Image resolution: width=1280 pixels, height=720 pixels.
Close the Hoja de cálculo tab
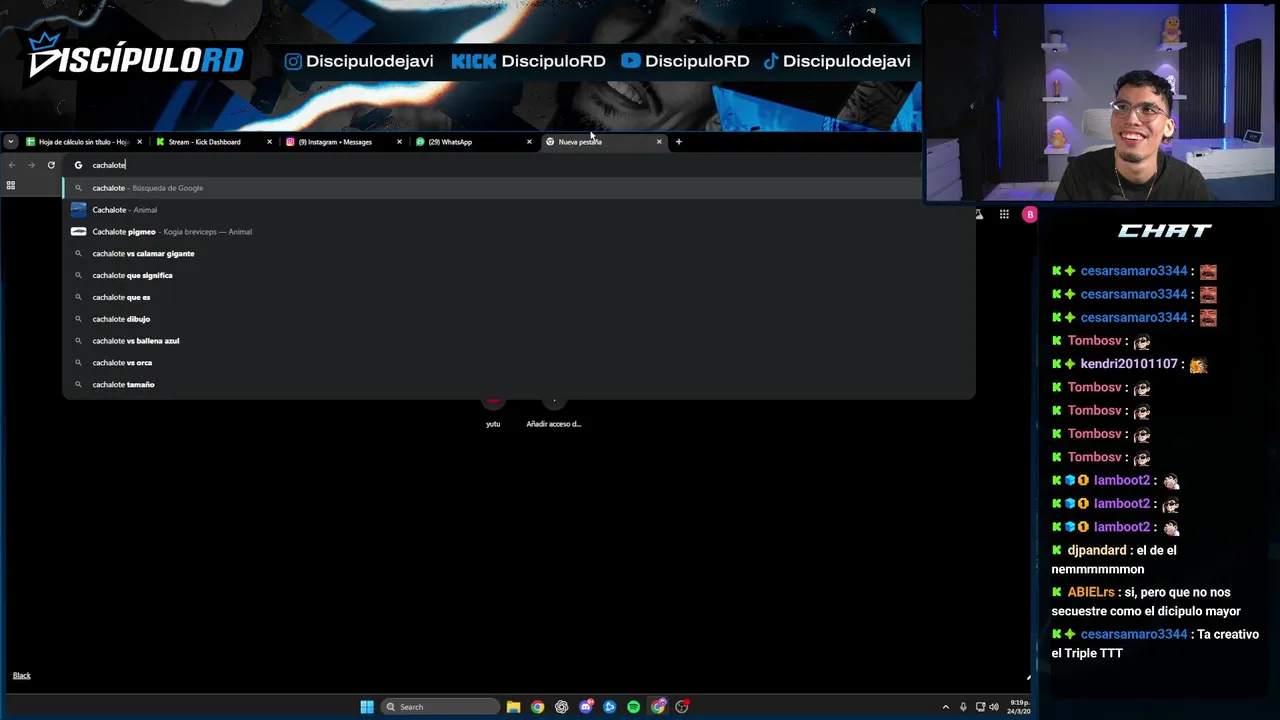coord(139,142)
